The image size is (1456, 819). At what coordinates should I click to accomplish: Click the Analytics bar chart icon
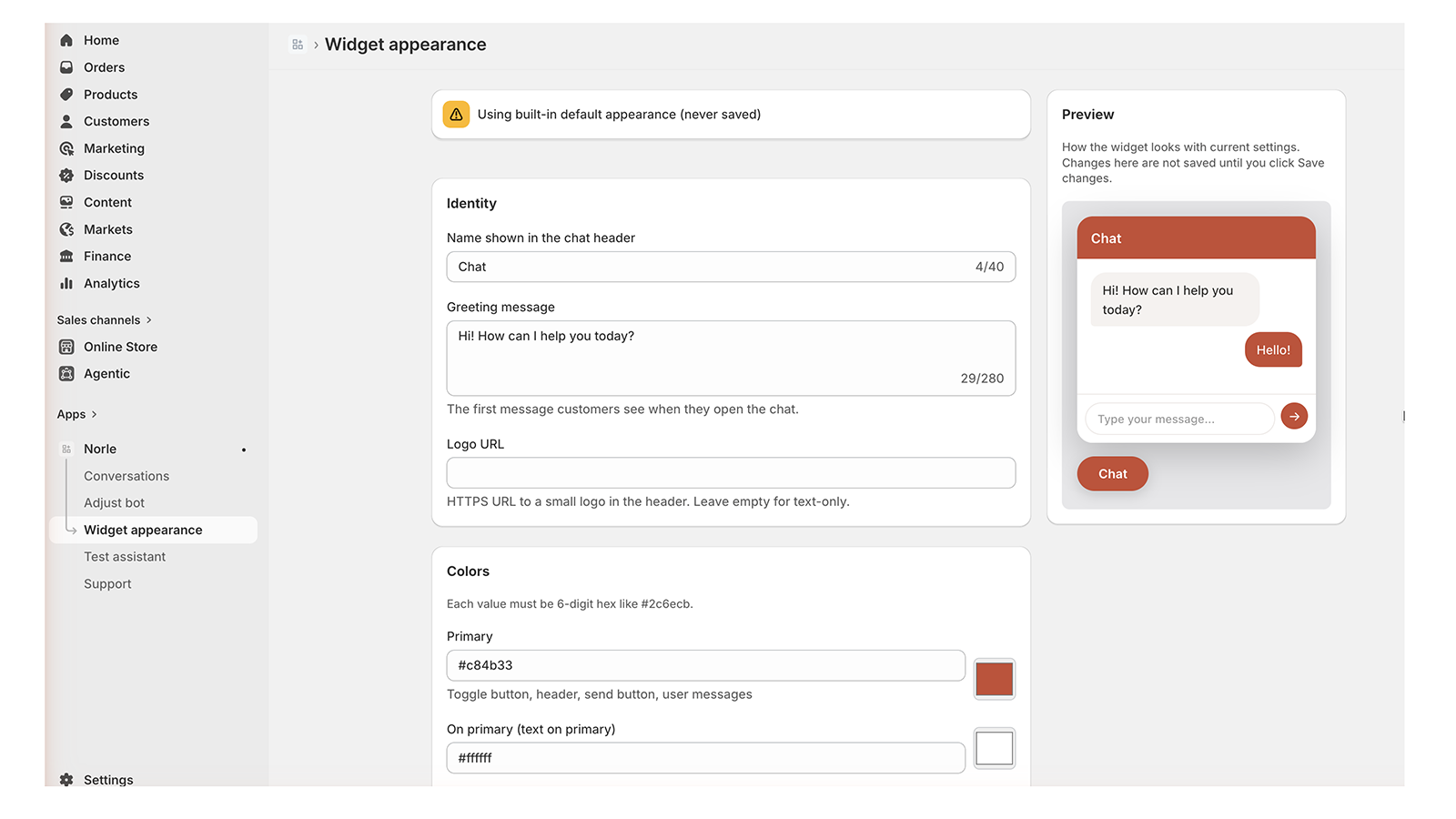click(66, 284)
